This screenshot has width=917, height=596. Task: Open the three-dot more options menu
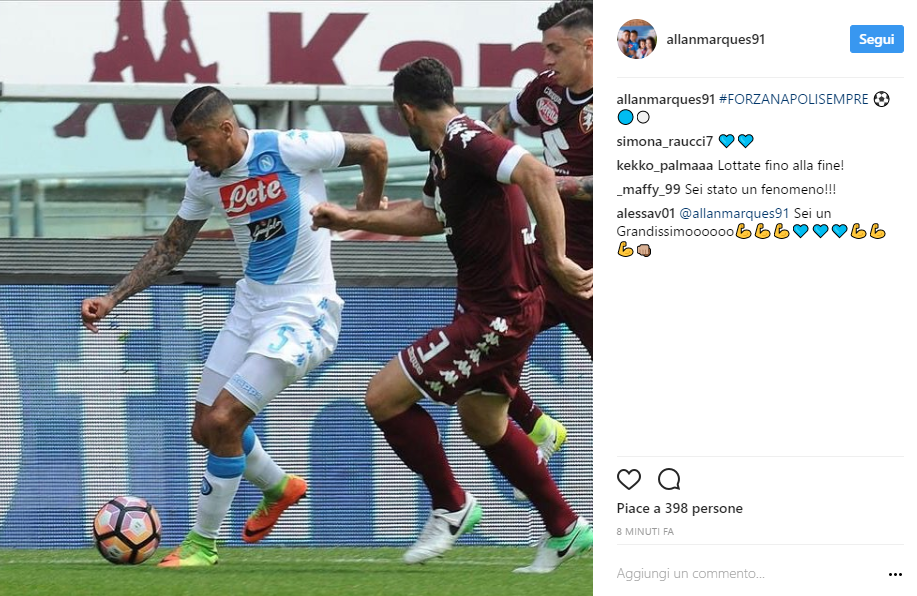(x=895, y=574)
